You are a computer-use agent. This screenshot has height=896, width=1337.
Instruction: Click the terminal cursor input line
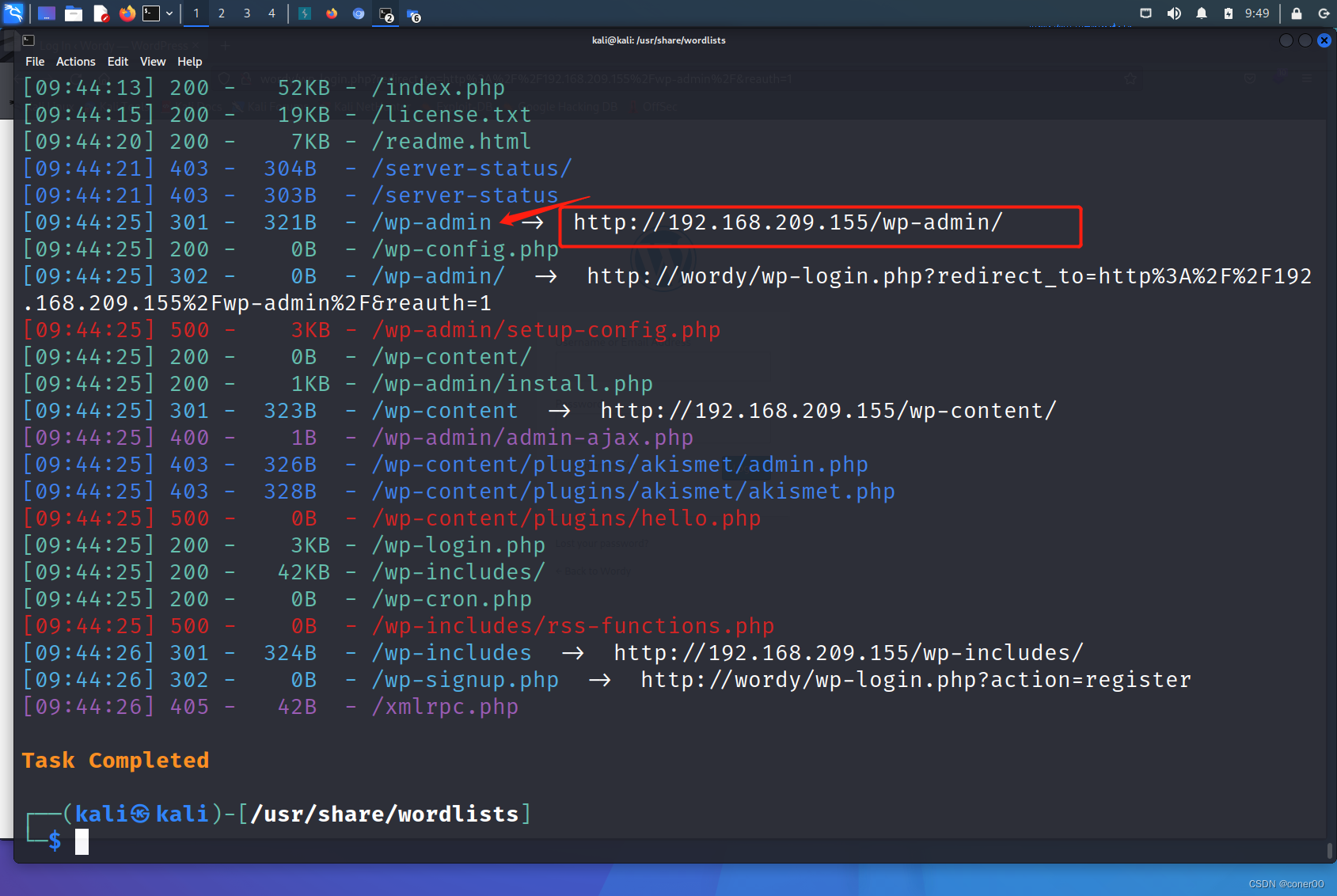click(x=82, y=841)
